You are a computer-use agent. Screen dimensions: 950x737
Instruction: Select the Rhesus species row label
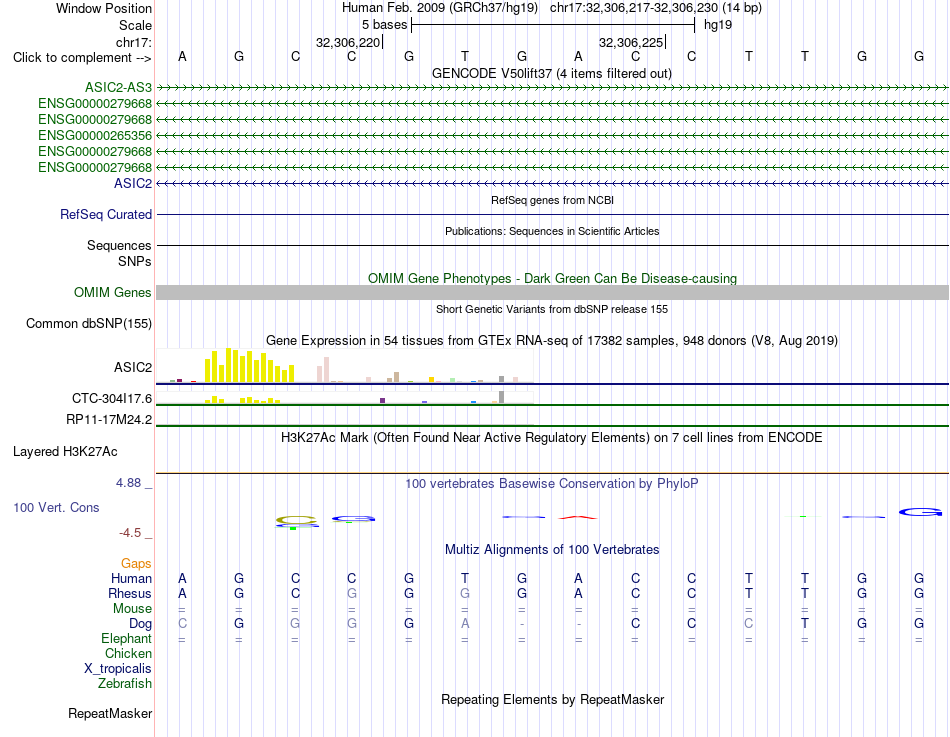pos(130,593)
